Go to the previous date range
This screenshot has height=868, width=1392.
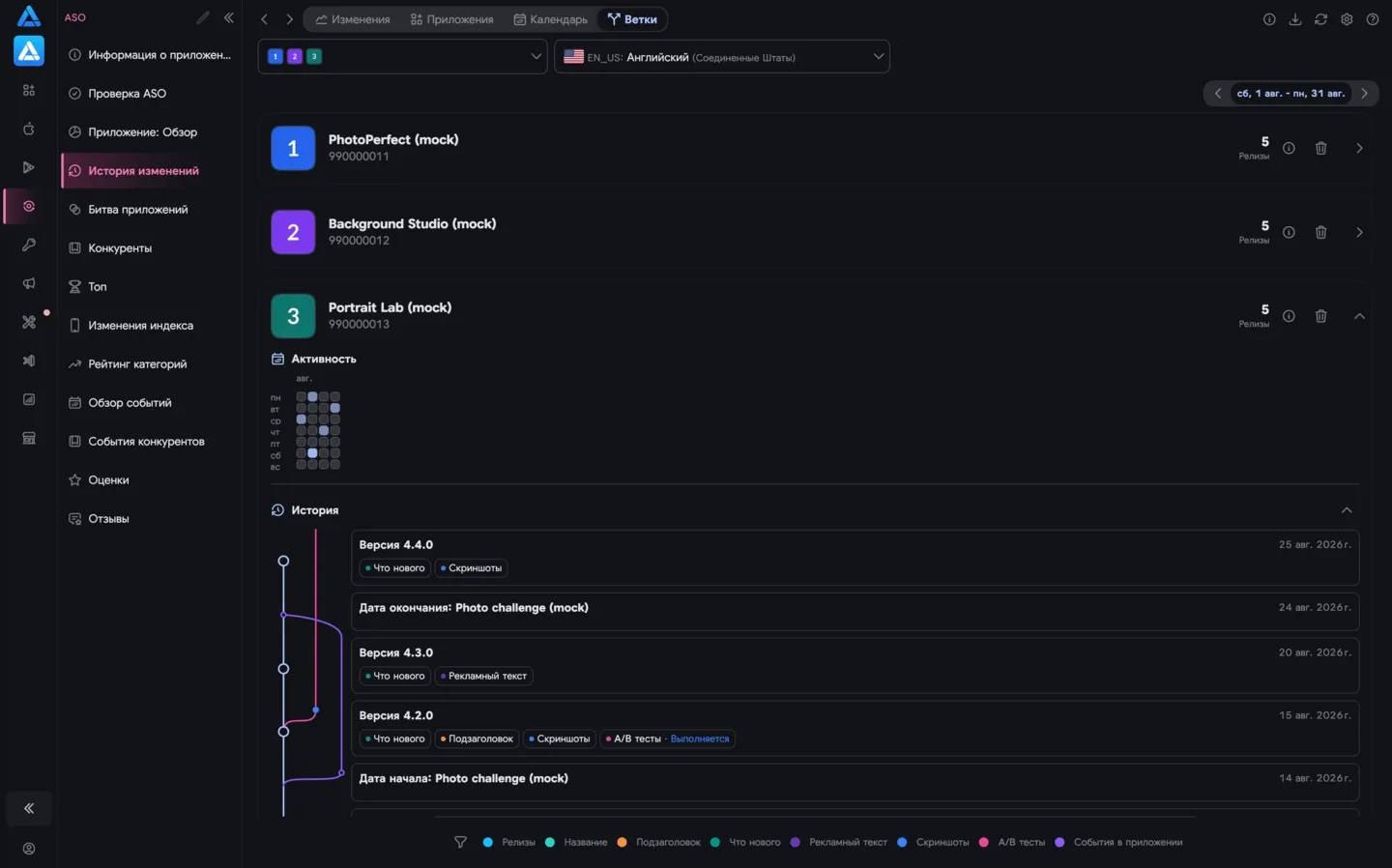(x=1218, y=93)
